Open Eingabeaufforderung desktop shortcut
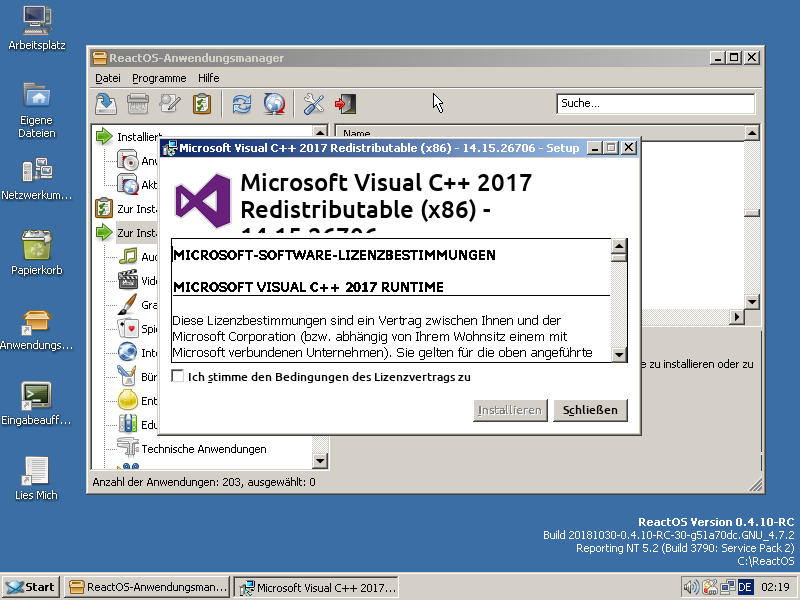Image resolution: width=800 pixels, height=600 pixels. point(37,404)
